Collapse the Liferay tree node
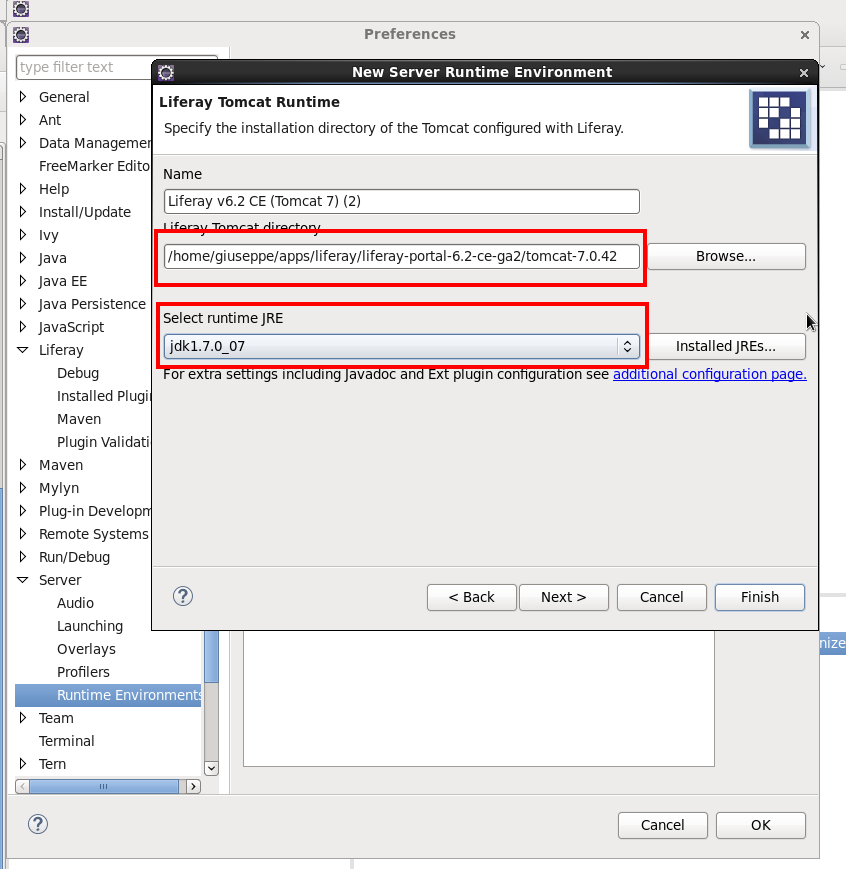Viewport: 846px width, 869px height. (23, 350)
